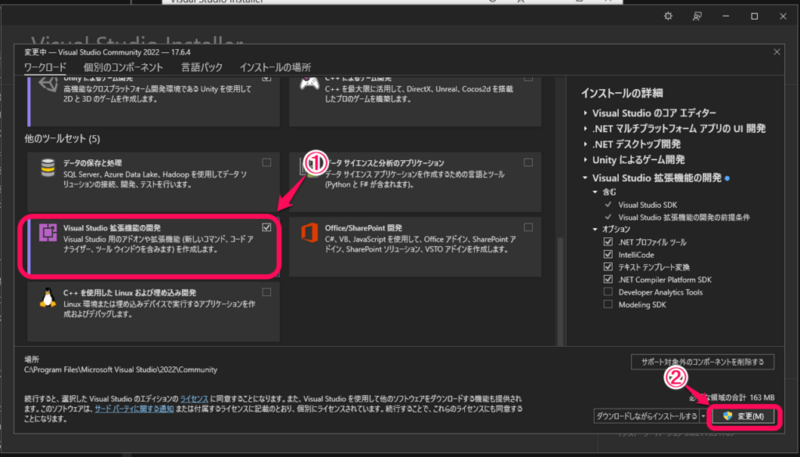
Task: Click the purple Visual Studio 拡張機能の開発 workload icon
Action: [x=48, y=233]
